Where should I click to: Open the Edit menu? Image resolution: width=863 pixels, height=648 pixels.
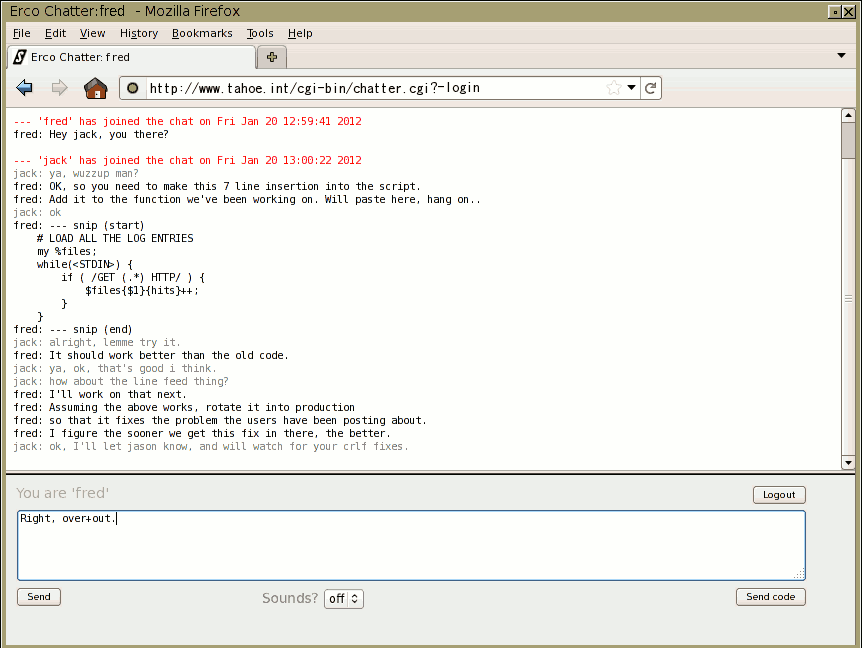[x=55, y=33]
